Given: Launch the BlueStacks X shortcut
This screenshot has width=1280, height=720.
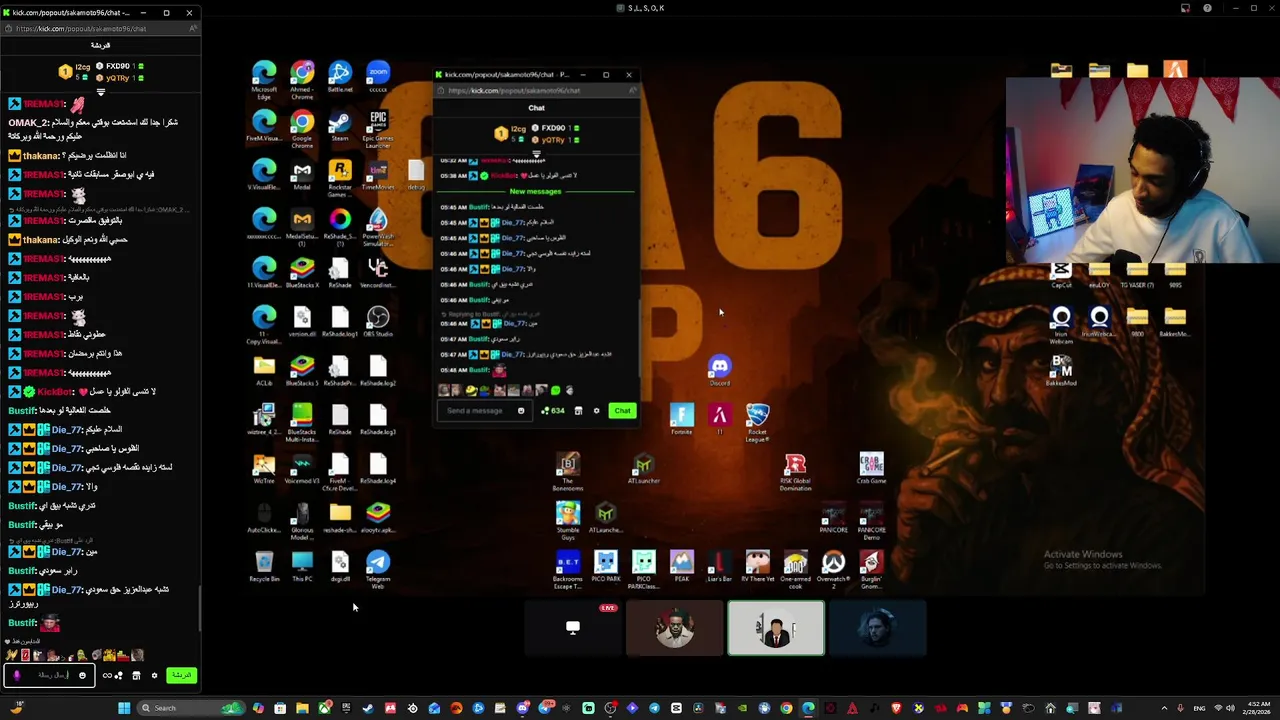Looking at the screenshot, I should coord(302,272).
